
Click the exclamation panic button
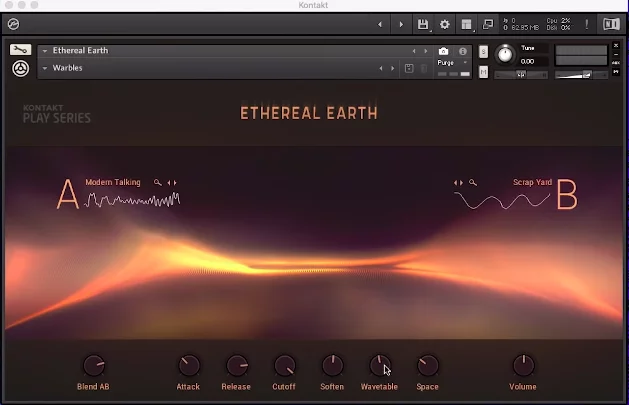586,24
